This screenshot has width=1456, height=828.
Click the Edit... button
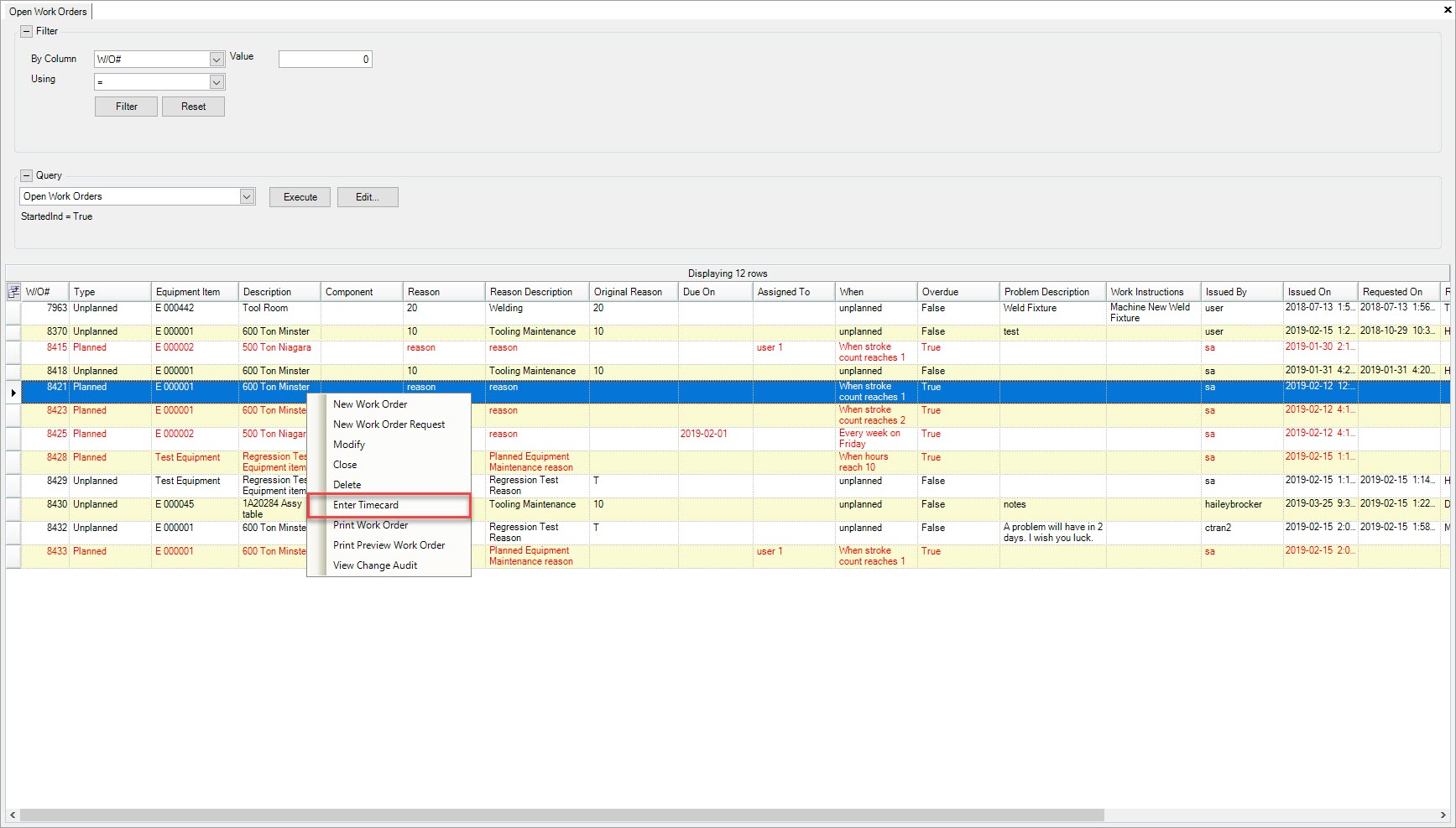coord(368,197)
